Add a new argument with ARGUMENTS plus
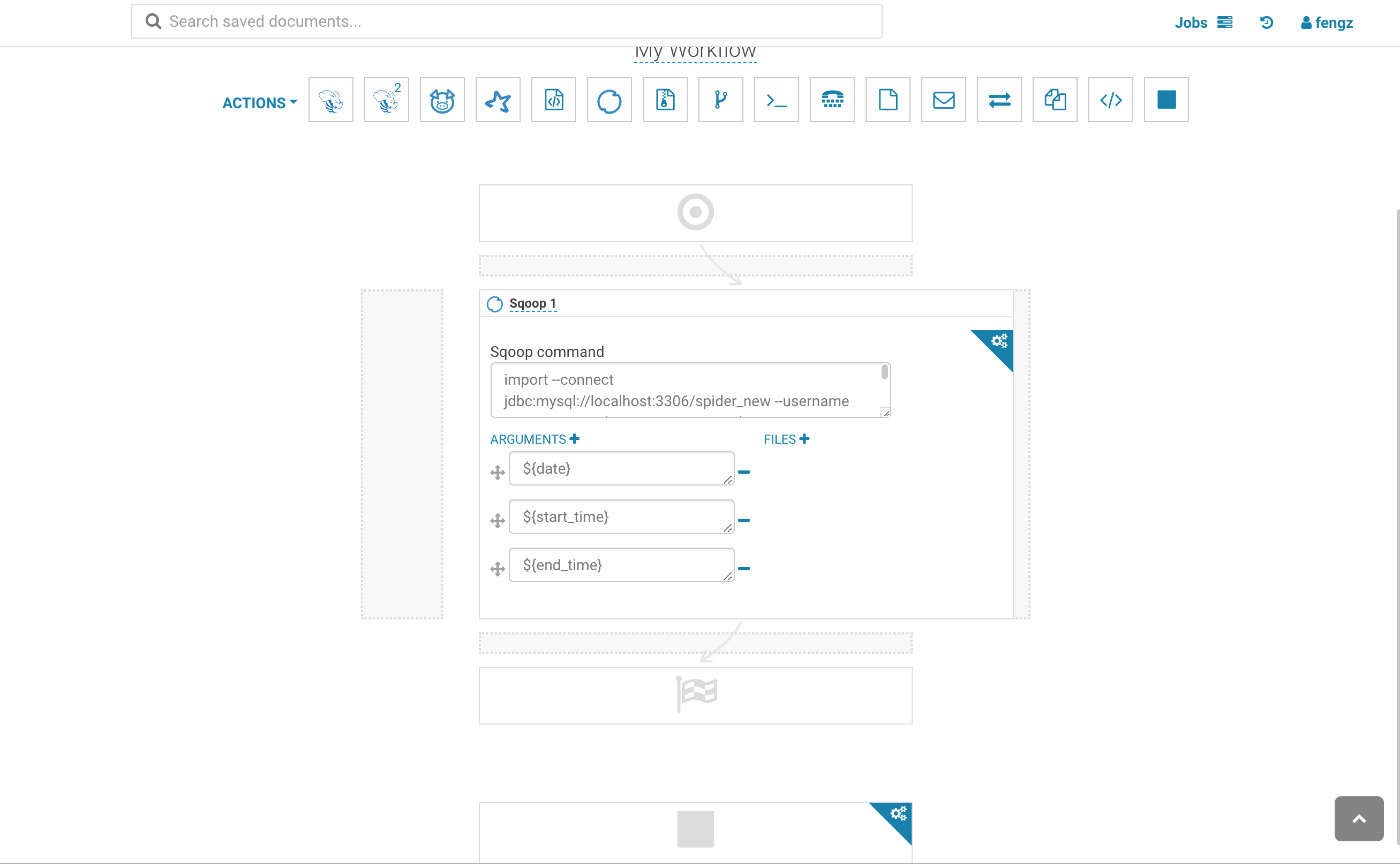Screen dimensions: 1400x867 574,439
